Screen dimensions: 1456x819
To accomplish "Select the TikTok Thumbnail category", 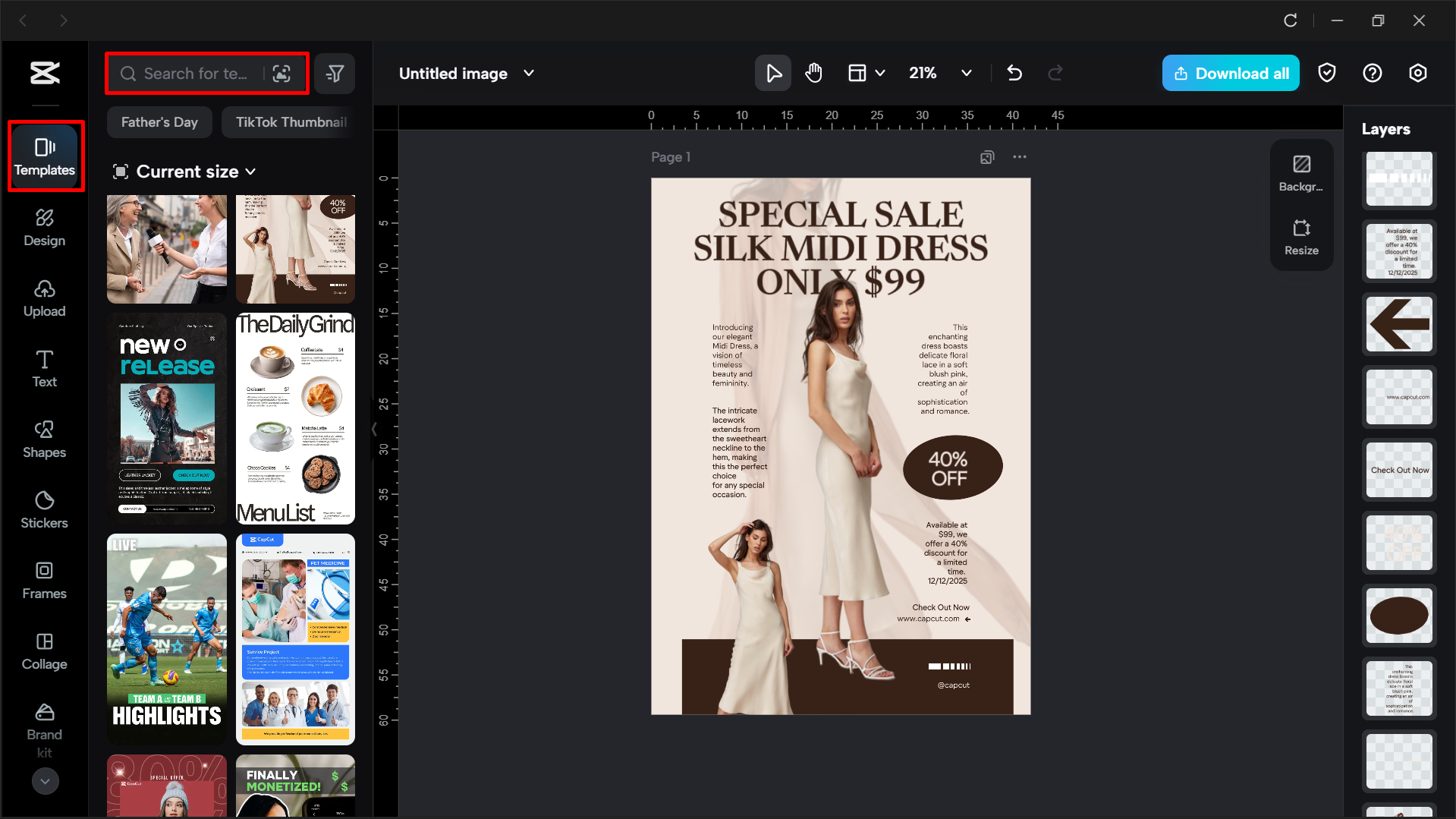I will coord(291,121).
